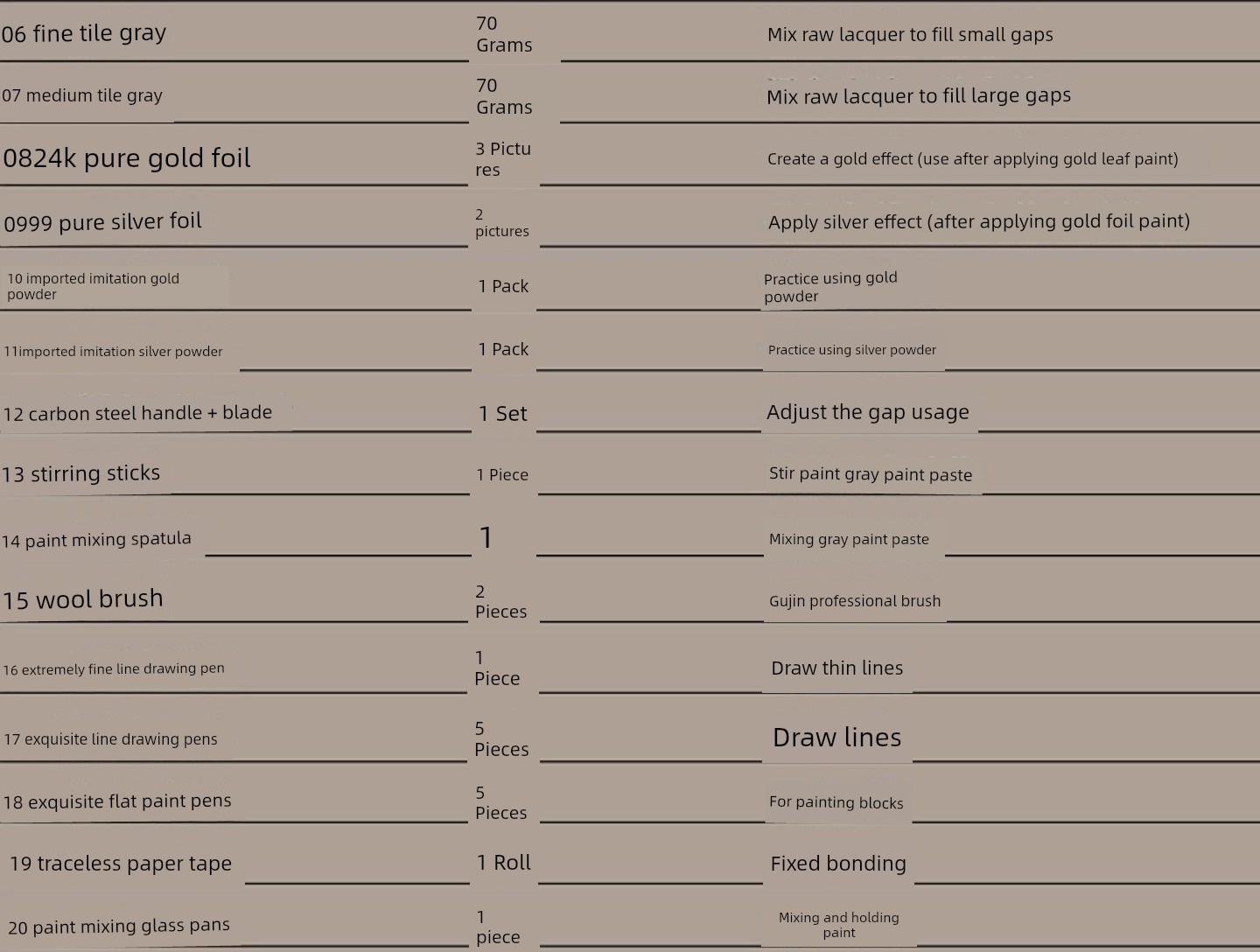The image size is (1260, 952).
Task: Select 'Gujin professional brush' description
Action: point(855,601)
